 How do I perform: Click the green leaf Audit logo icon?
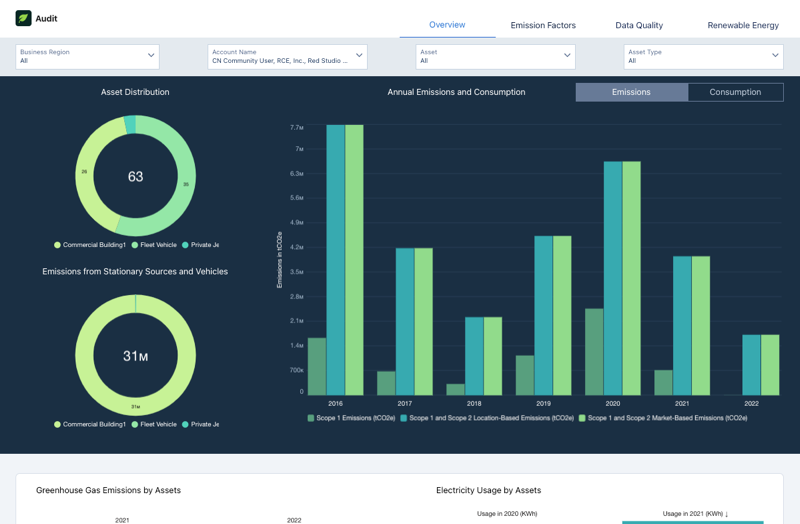[x=23, y=18]
